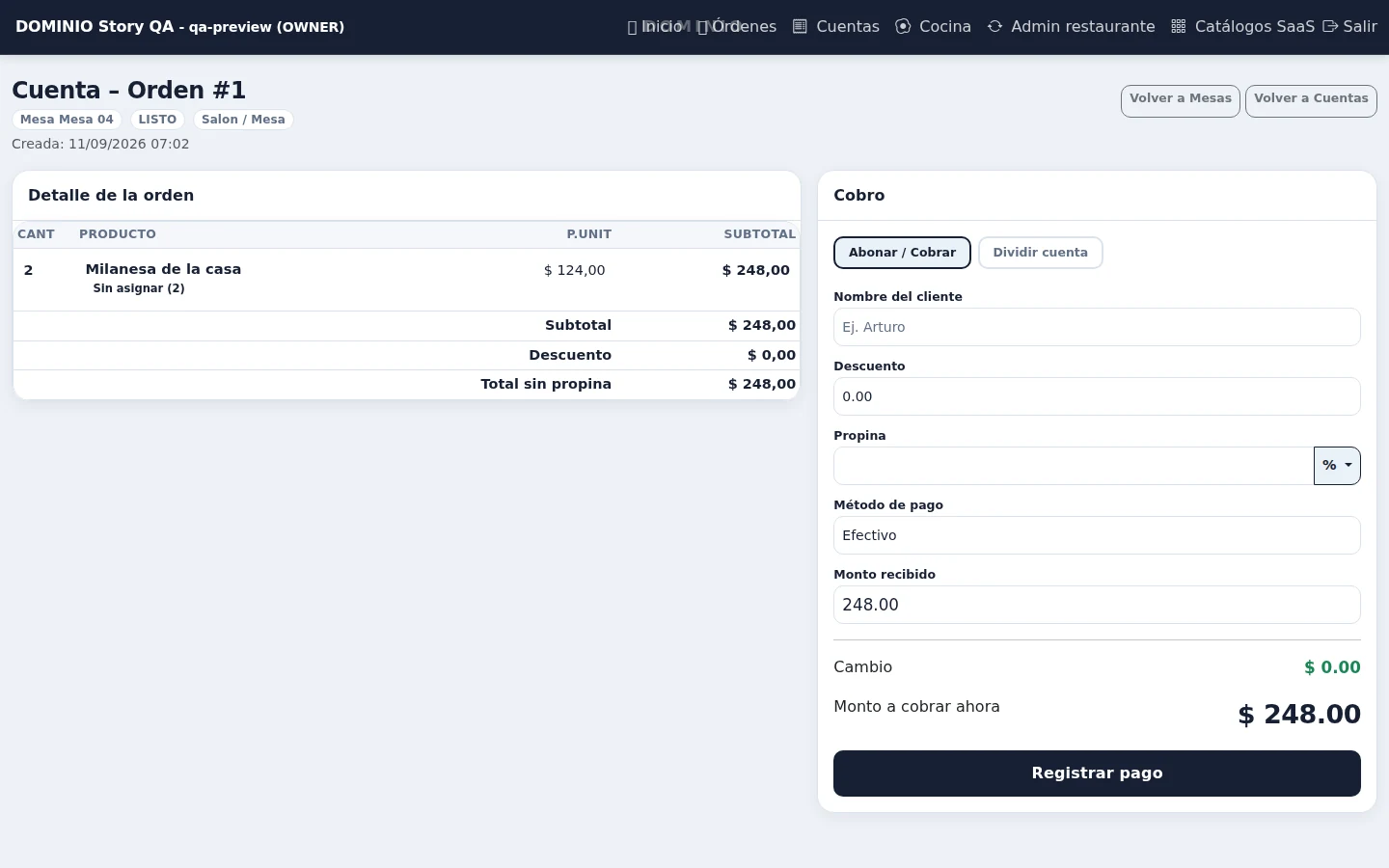
Task: Go to Inicio in the navbar
Action: pyautogui.click(x=655, y=27)
